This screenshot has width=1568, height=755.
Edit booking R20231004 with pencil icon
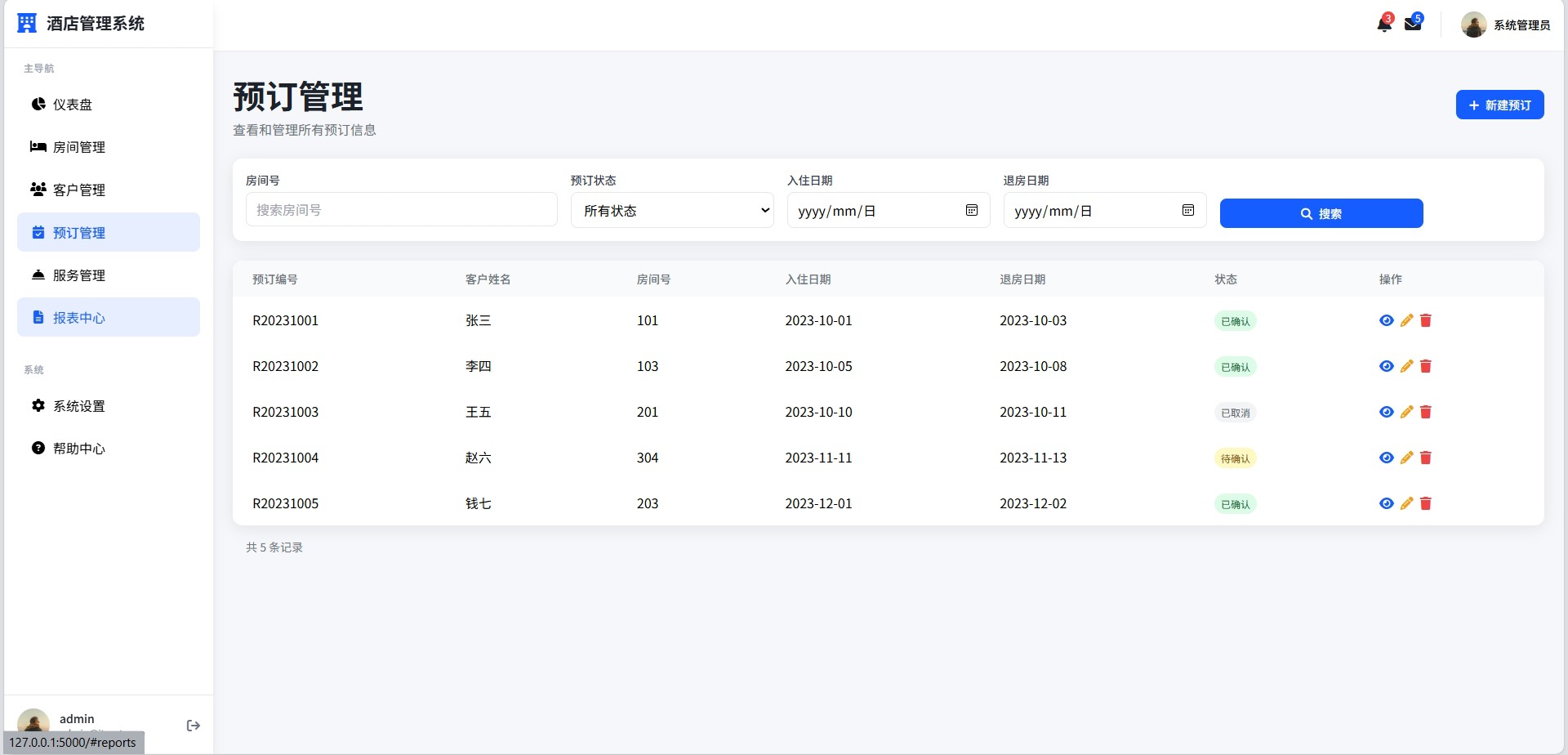coord(1406,458)
